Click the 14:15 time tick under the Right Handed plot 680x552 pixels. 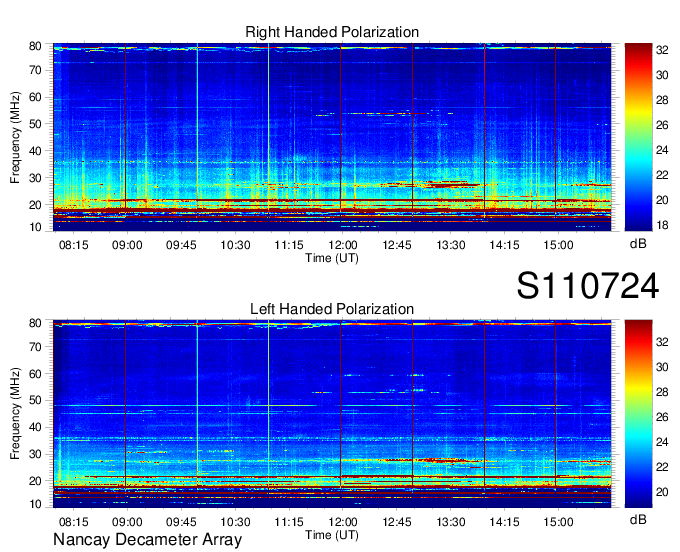504,245
